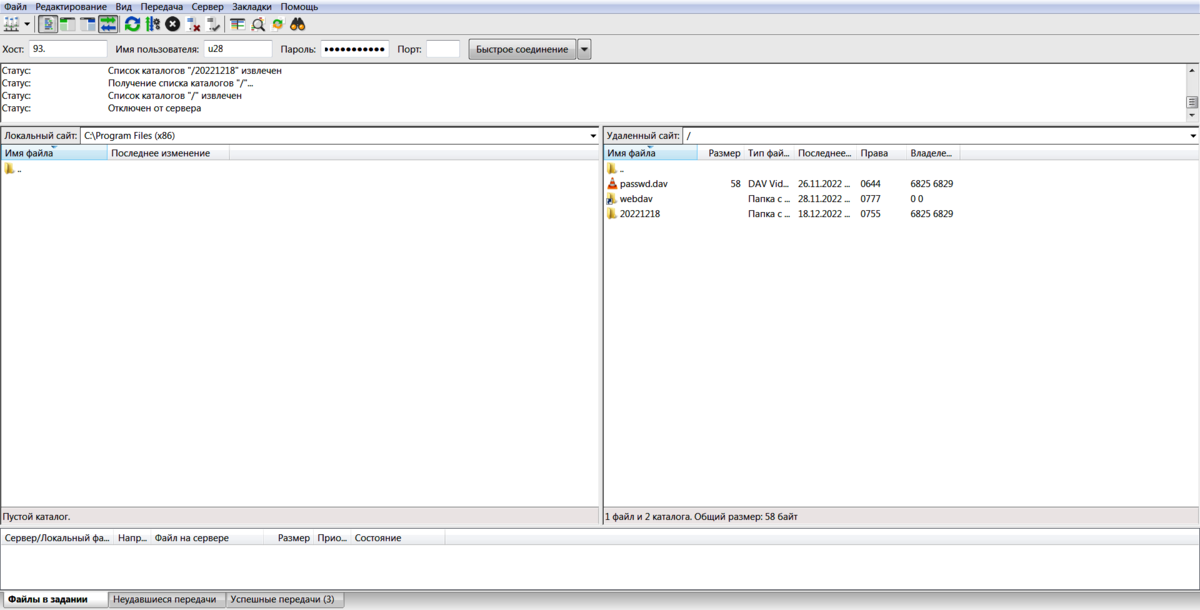The width and height of the screenshot is (1200, 610).
Task: Click the remote status bar summary text
Action: pyautogui.click(x=701, y=517)
